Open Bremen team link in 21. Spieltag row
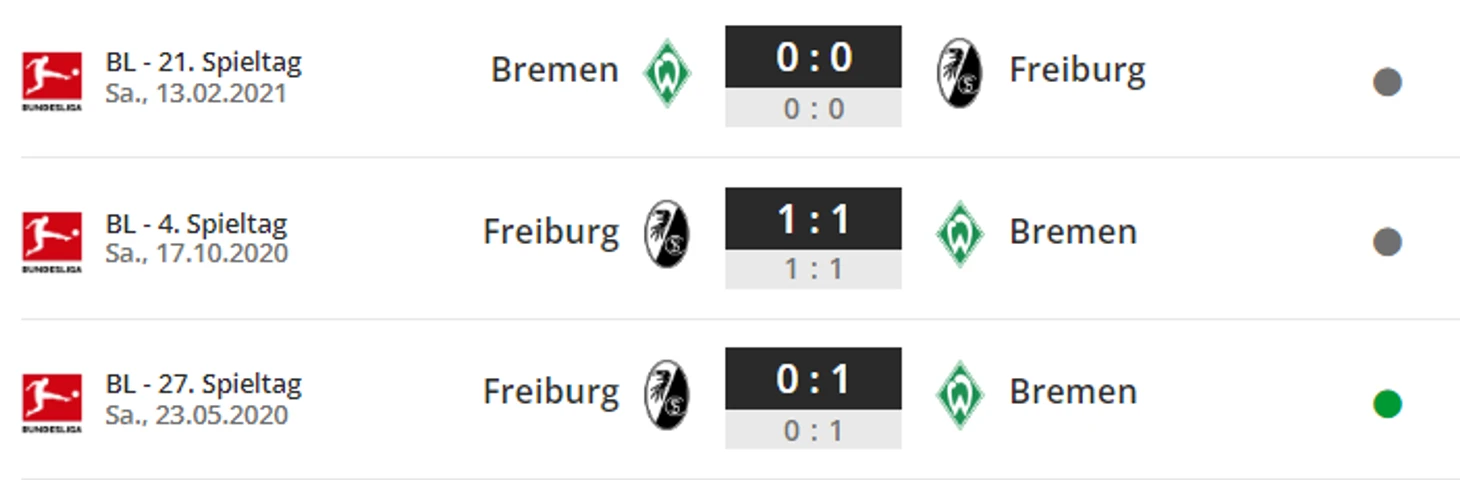Viewport: 1460px width, 480px height. 555,70
